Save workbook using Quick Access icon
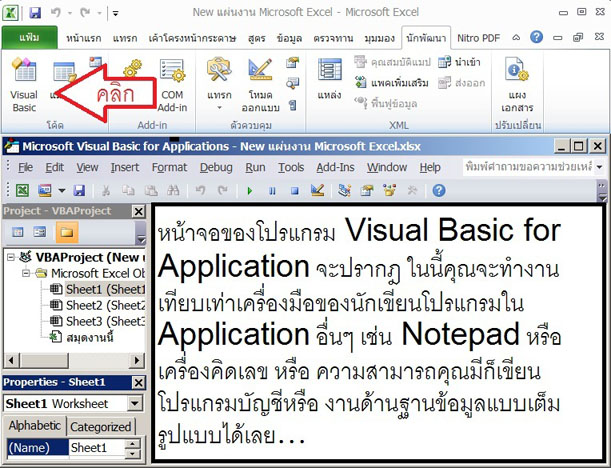Image resolution: width=611 pixels, height=468 pixels. (x=36, y=13)
